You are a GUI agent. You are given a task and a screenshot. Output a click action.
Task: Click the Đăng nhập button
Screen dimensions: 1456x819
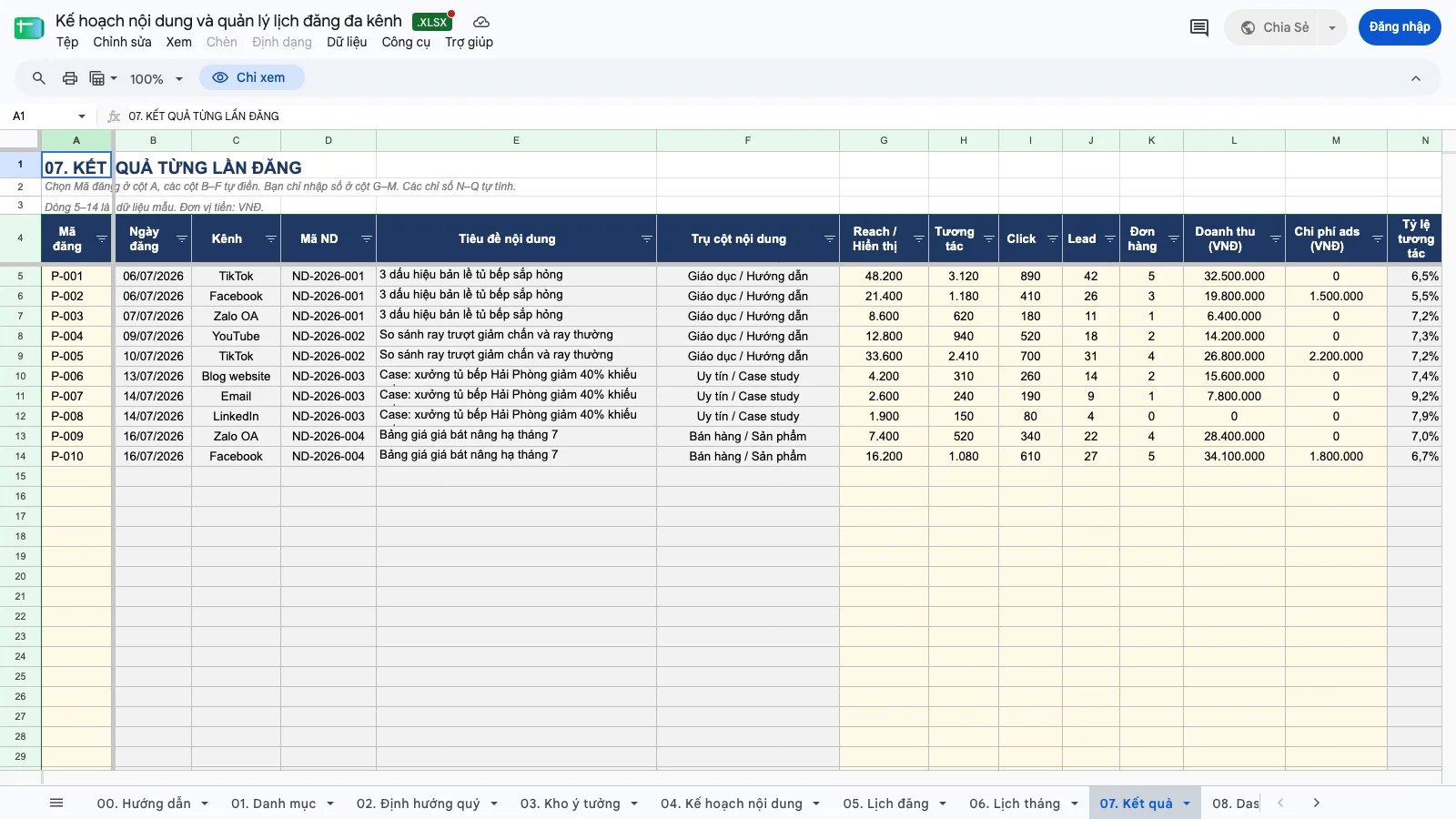[x=1400, y=27]
